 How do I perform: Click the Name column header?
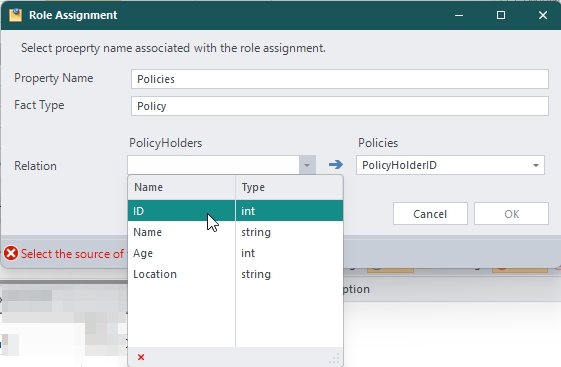(x=181, y=187)
